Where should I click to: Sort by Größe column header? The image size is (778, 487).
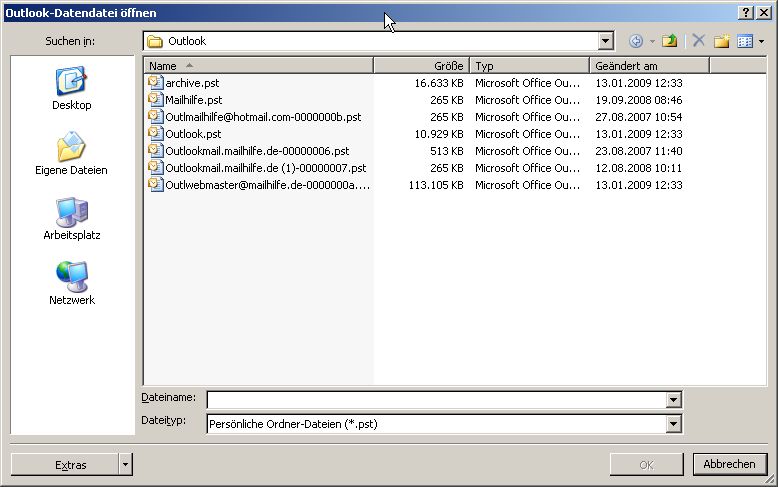coord(421,65)
